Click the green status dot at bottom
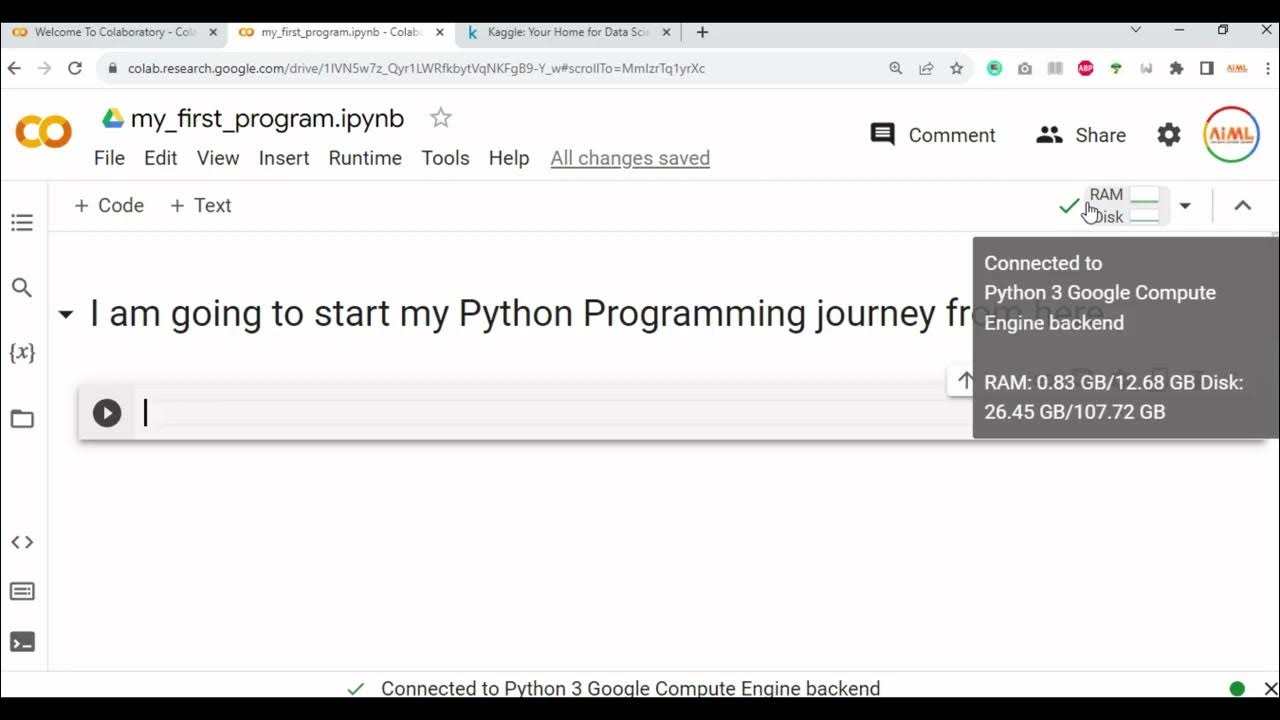Viewport: 1280px width, 720px height. pyautogui.click(x=1237, y=689)
